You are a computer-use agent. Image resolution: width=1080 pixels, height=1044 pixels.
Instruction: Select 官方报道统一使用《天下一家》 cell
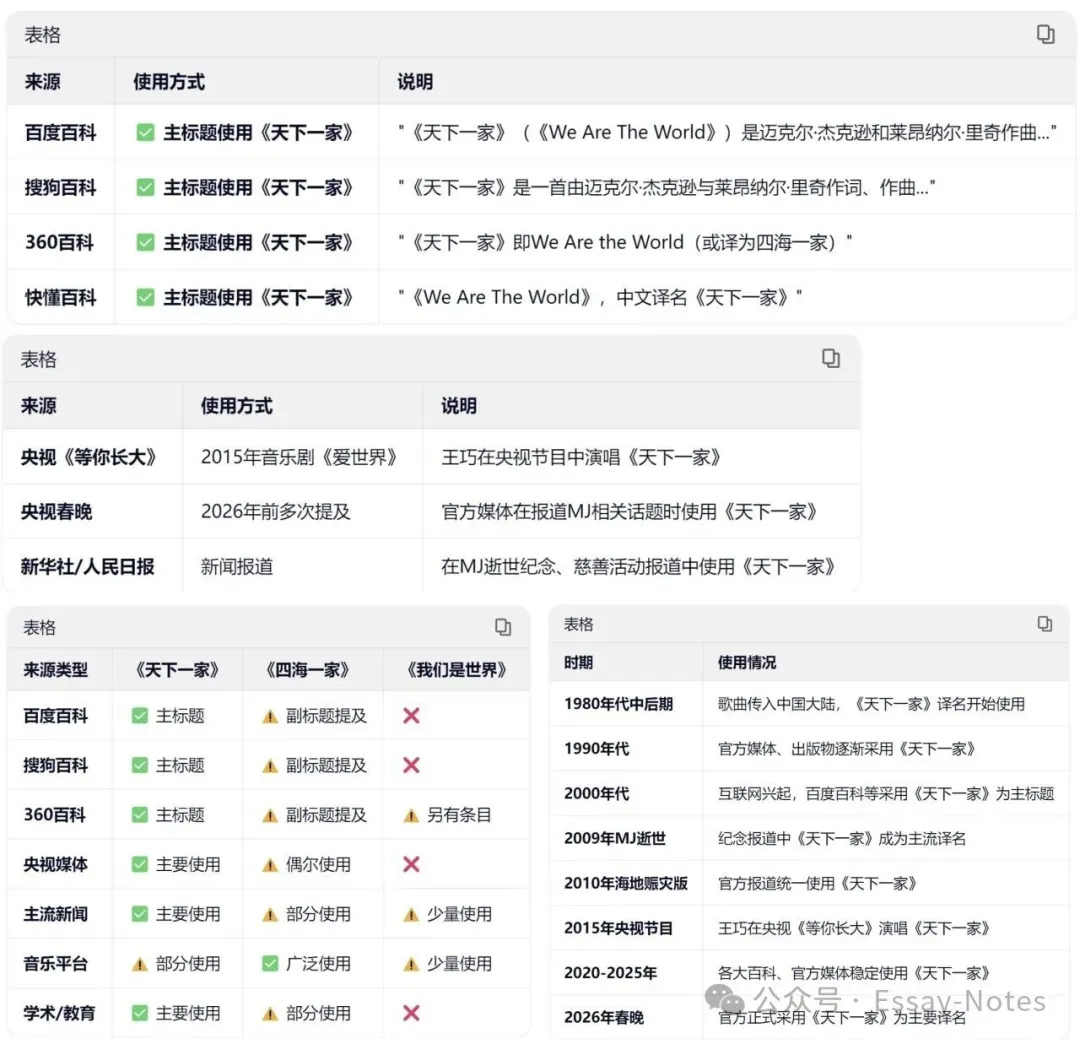pyautogui.click(x=817, y=883)
